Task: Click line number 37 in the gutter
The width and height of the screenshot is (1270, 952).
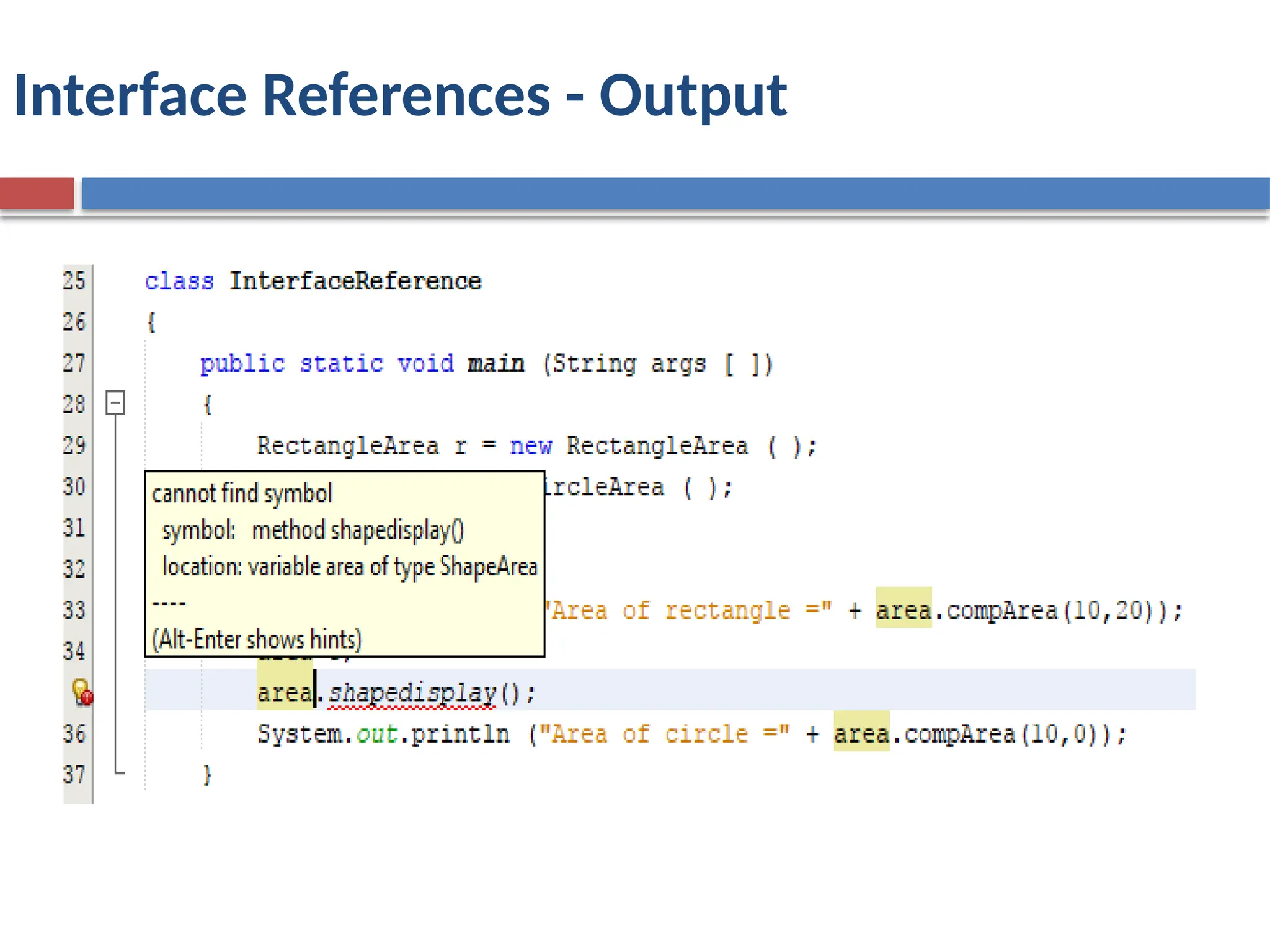Action: tap(74, 775)
